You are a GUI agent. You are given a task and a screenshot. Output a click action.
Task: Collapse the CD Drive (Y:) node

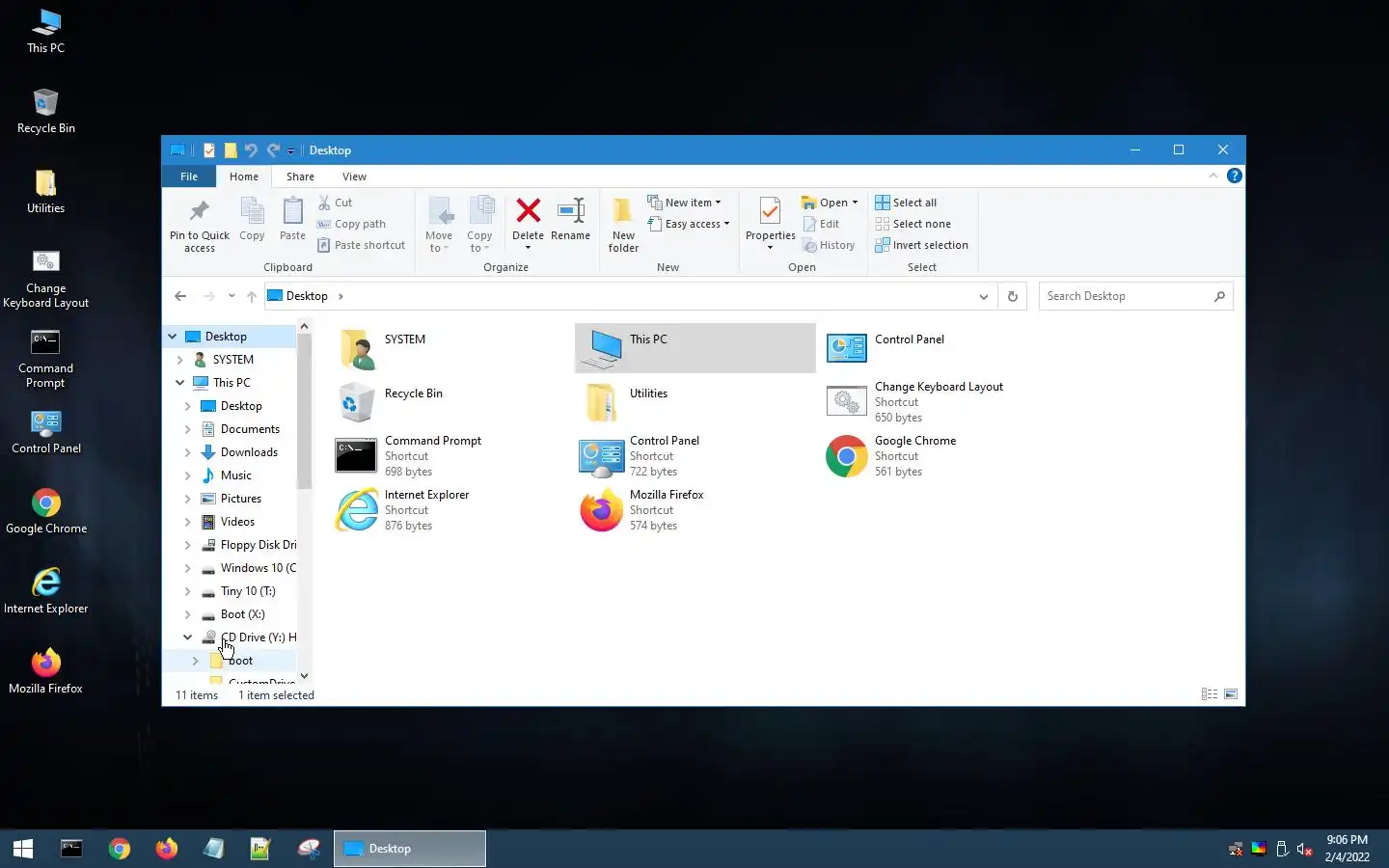tap(187, 637)
